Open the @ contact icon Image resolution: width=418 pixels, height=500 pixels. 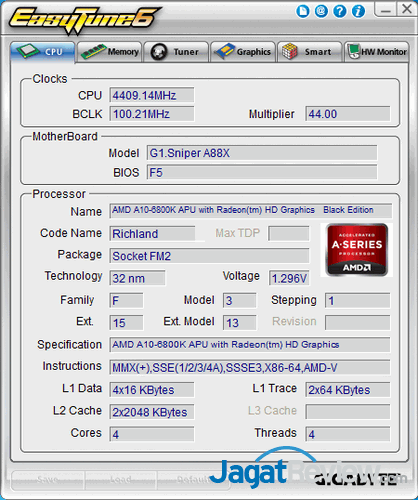pyautogui.click(x=321, y=11)
